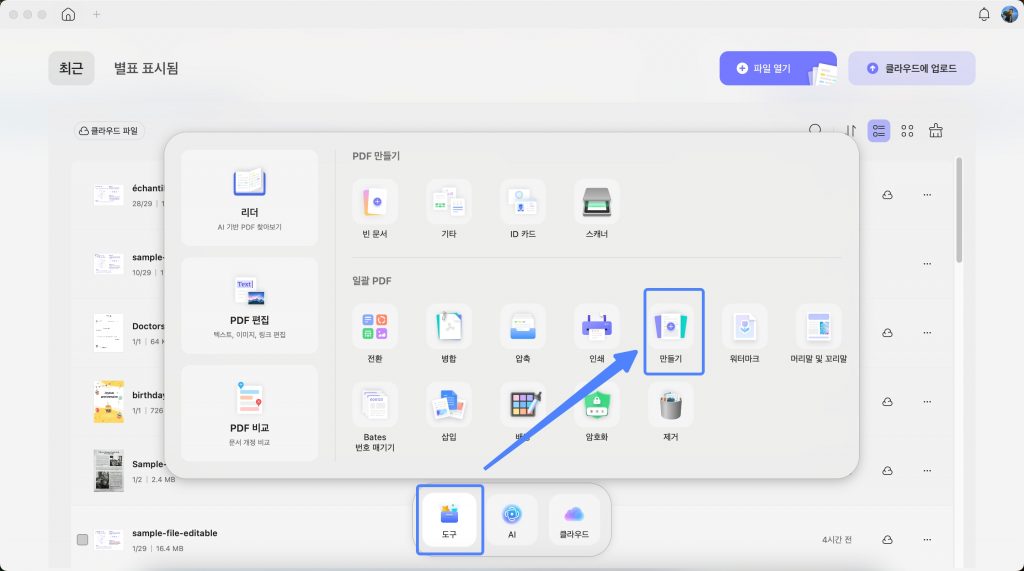Open the batch 전환 convert tool
Screen dimensions: 1024x571
[x=375, y=334]
